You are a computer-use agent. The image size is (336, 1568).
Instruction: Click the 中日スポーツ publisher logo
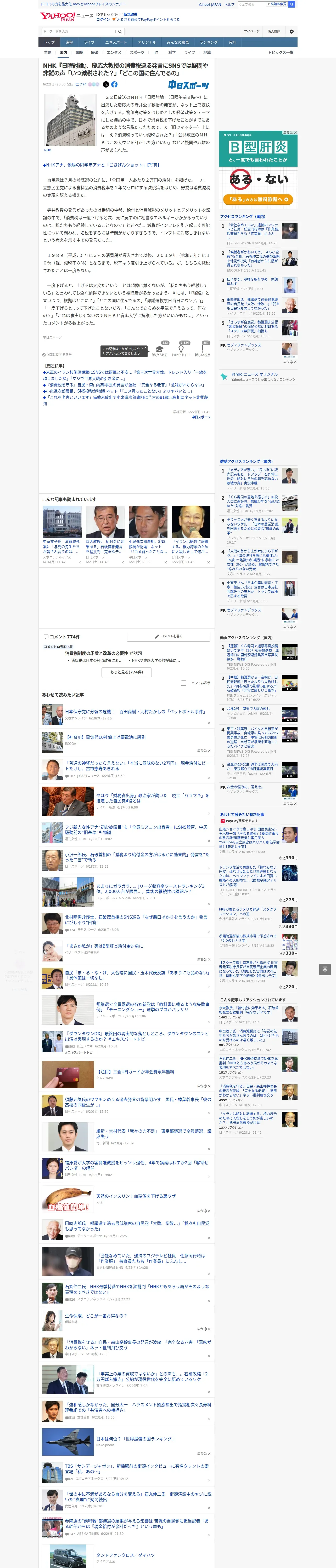pyautogui.click(x=189, y=85)
